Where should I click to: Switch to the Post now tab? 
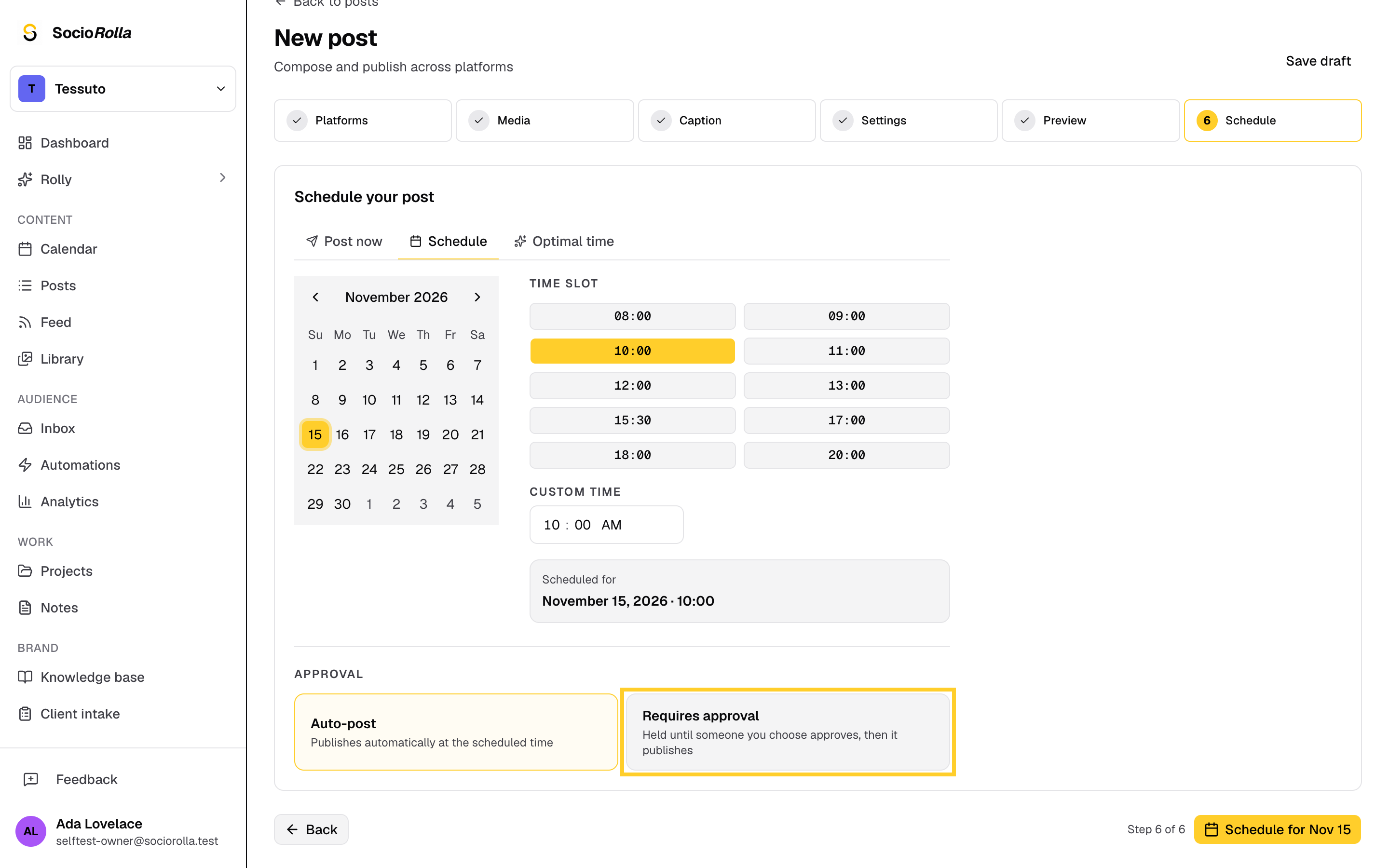click(x=344, y=242)
